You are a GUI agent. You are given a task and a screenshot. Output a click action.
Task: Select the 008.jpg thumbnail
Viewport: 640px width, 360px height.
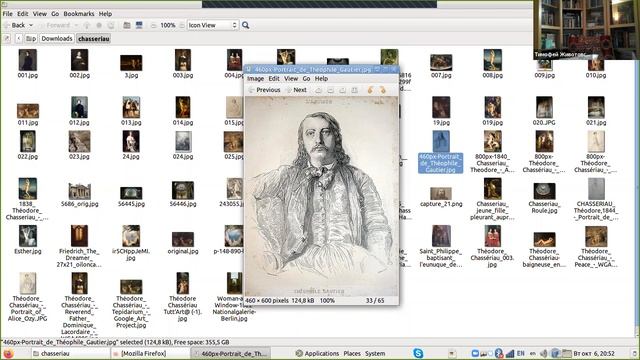[x=493, y=60]
